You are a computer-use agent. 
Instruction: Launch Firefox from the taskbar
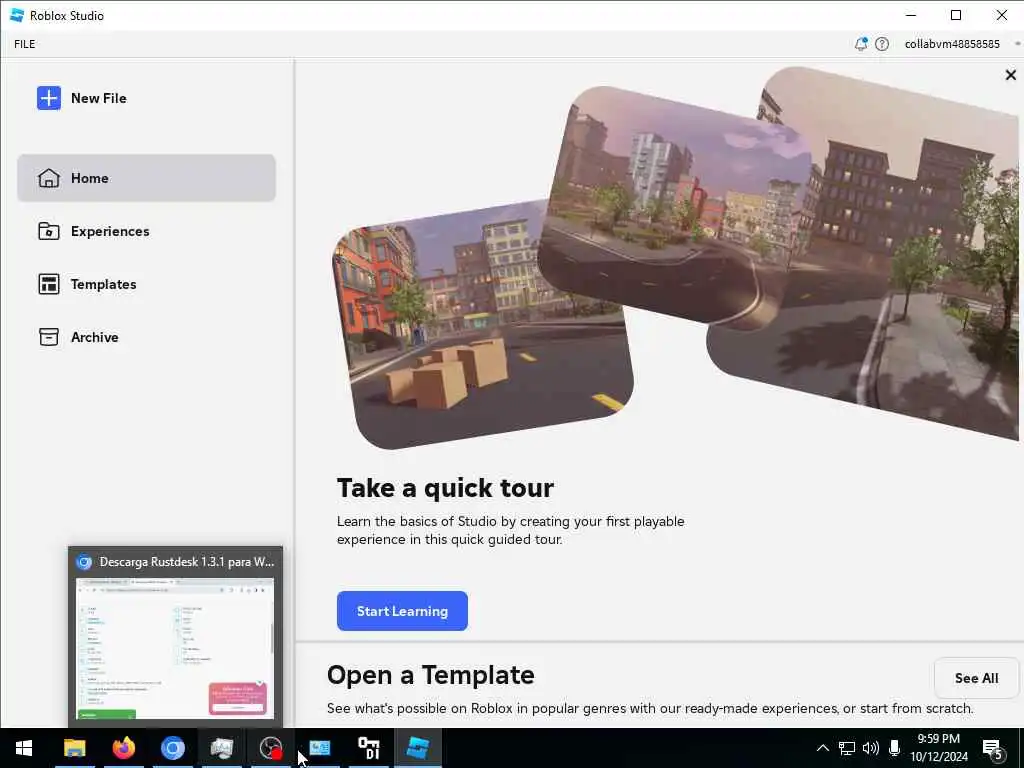123,748
